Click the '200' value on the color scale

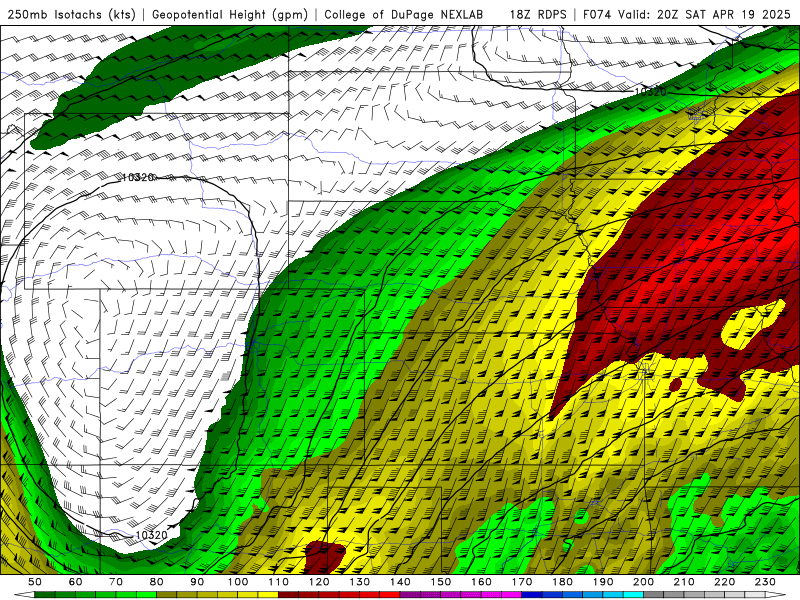(644, 582)
